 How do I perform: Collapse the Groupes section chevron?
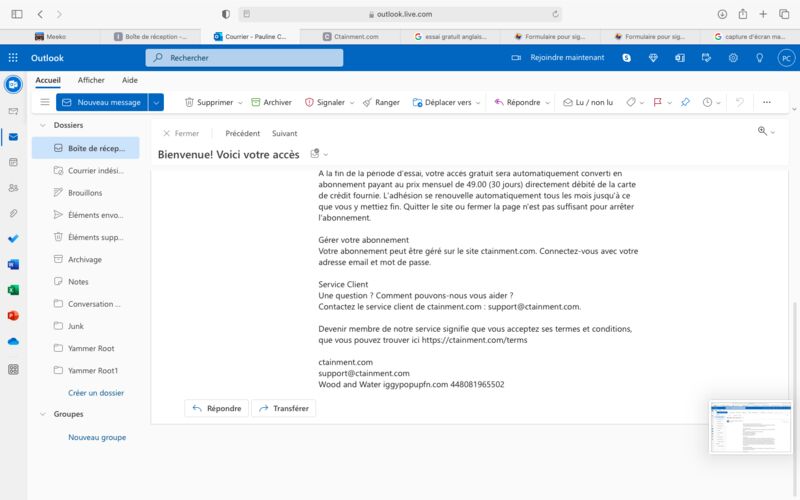coord(43,414)
